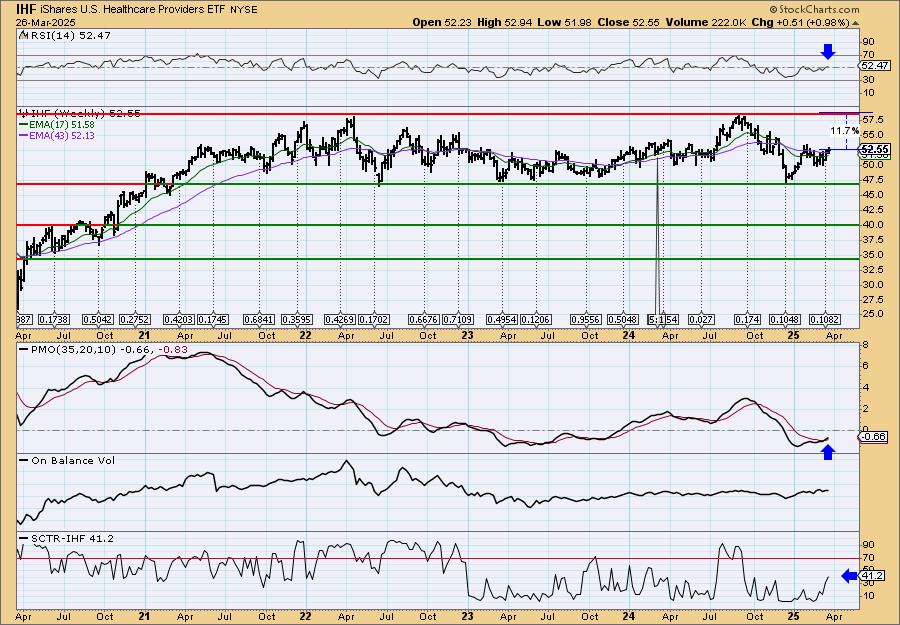Click the Chg +0.51 (+0.98%) value
This screenshot has width=900, height=625.
[x=801, y=22]
